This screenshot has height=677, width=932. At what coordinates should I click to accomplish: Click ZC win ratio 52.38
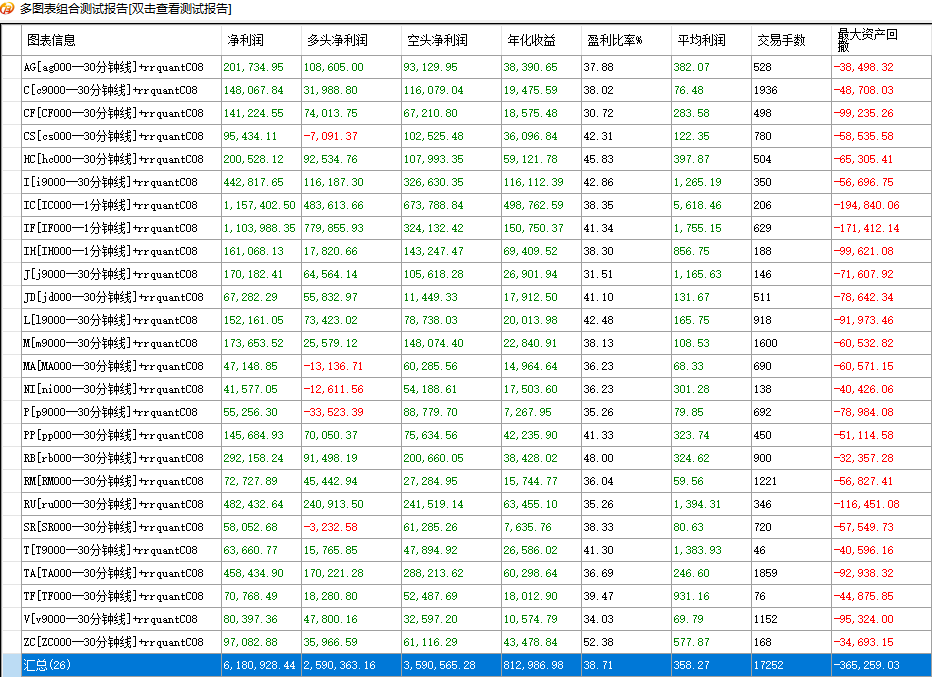click(x=597, y=642)
